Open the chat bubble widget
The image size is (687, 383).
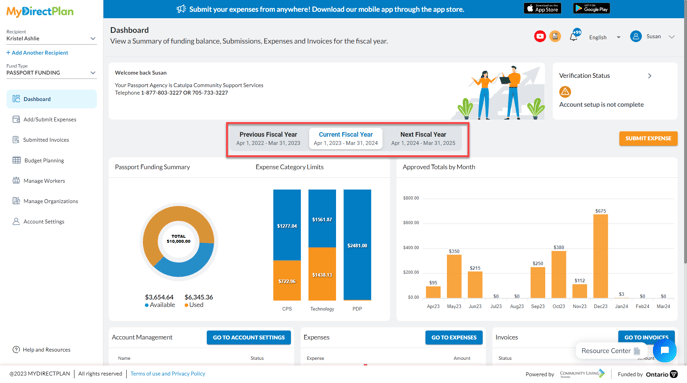click(664, 350)
